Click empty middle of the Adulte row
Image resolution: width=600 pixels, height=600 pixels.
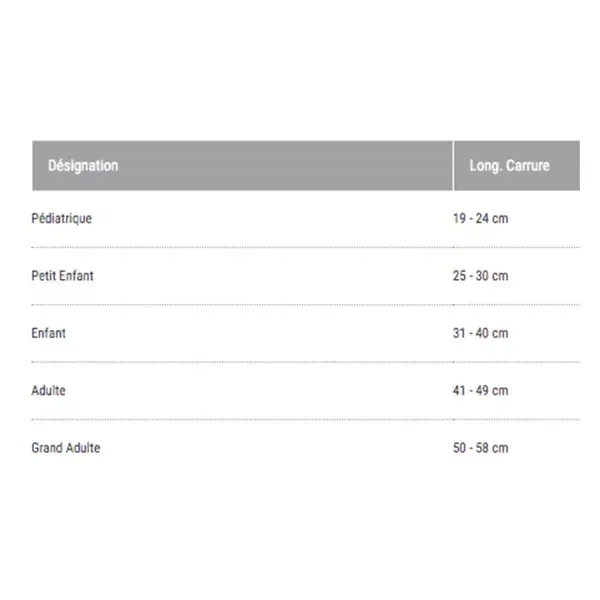pyautogui.click(x=259, y=390)
